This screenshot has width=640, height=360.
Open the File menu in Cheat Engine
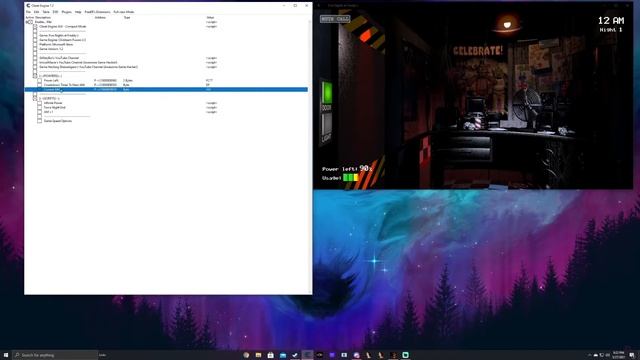pyautogui.click(x=28, y=12)
